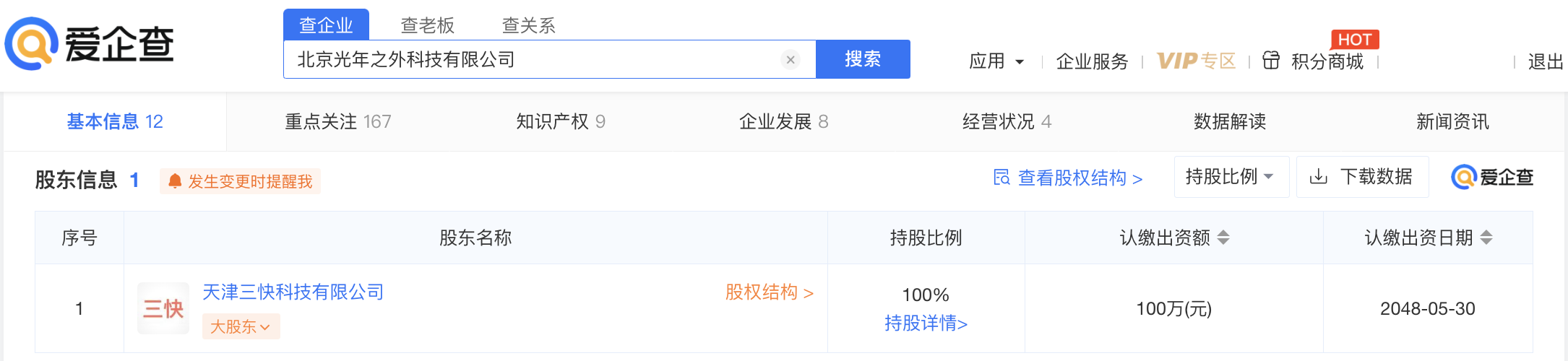Click the 爱企查 logo at top left
Image resolution: width=1568 pixels, height=361 pixels.
tap(90, 43)
